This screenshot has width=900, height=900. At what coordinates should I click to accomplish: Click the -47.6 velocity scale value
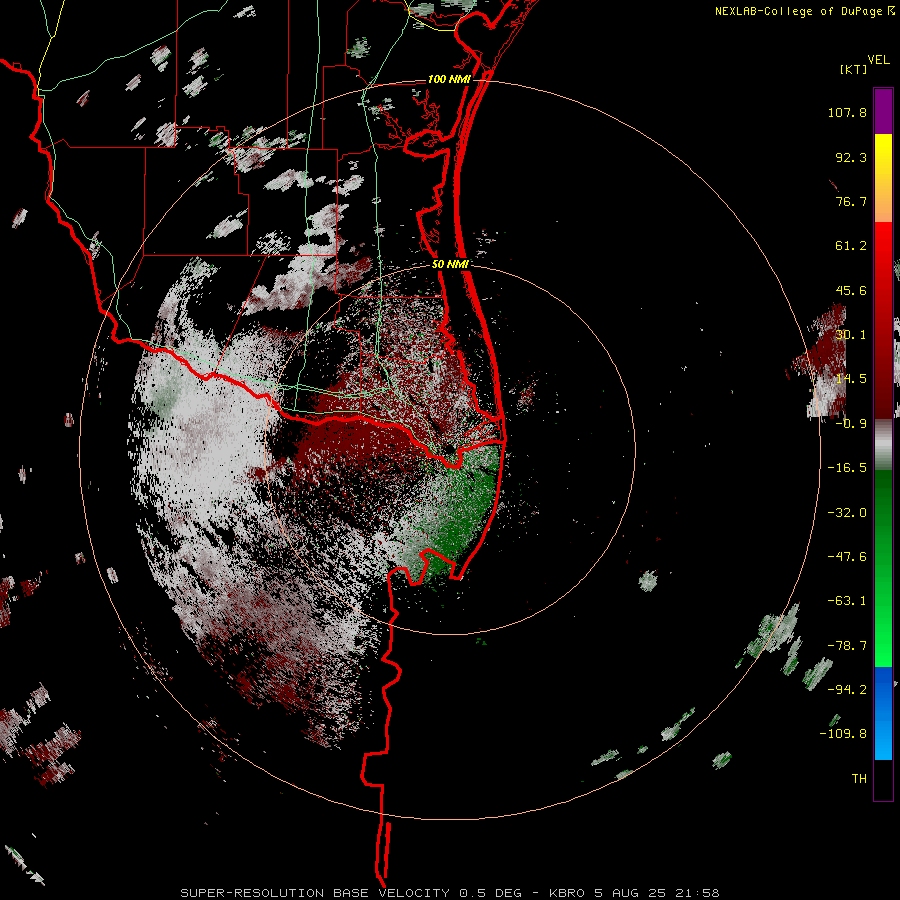coord(847,557)
